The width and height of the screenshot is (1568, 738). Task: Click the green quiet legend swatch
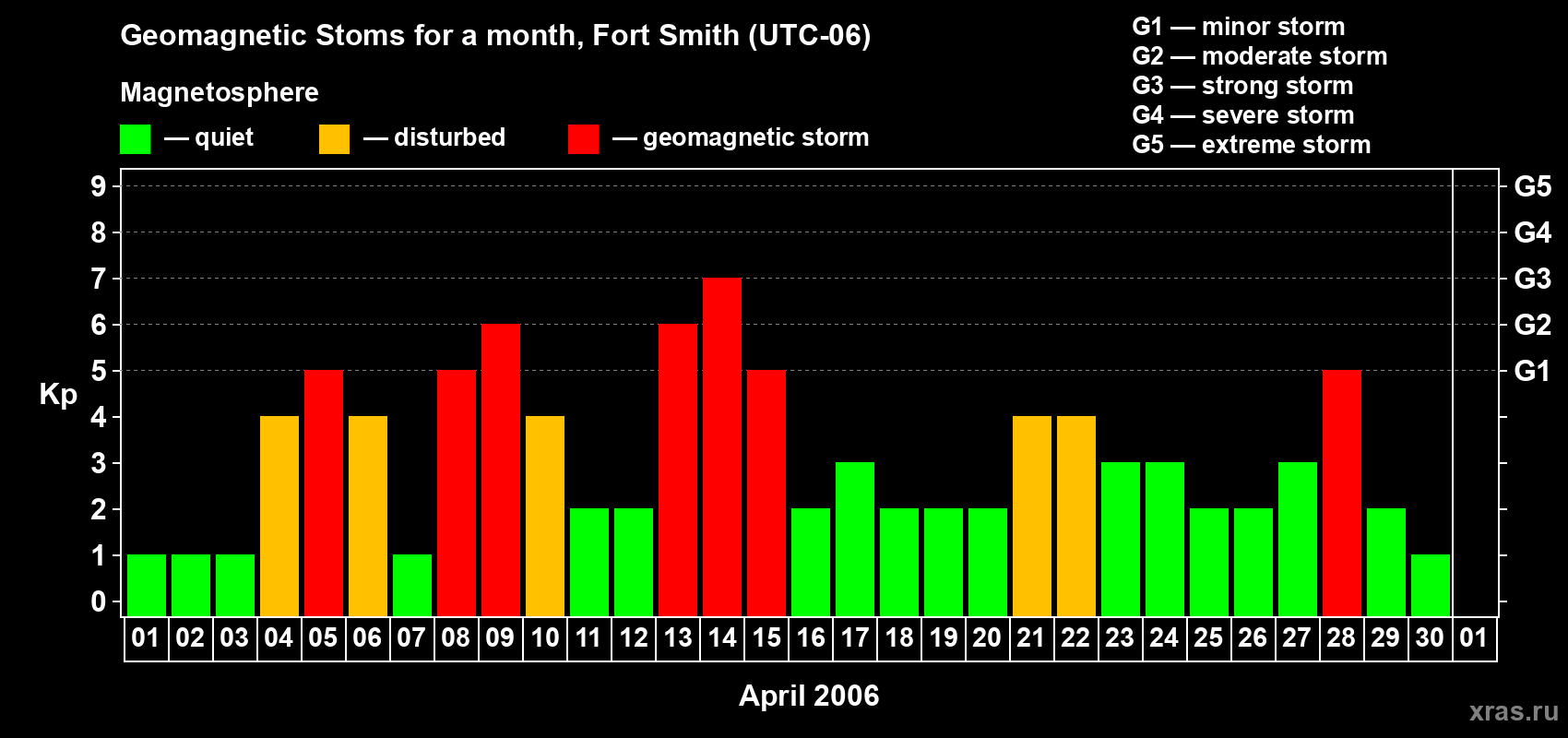click(x=135, y=139)
